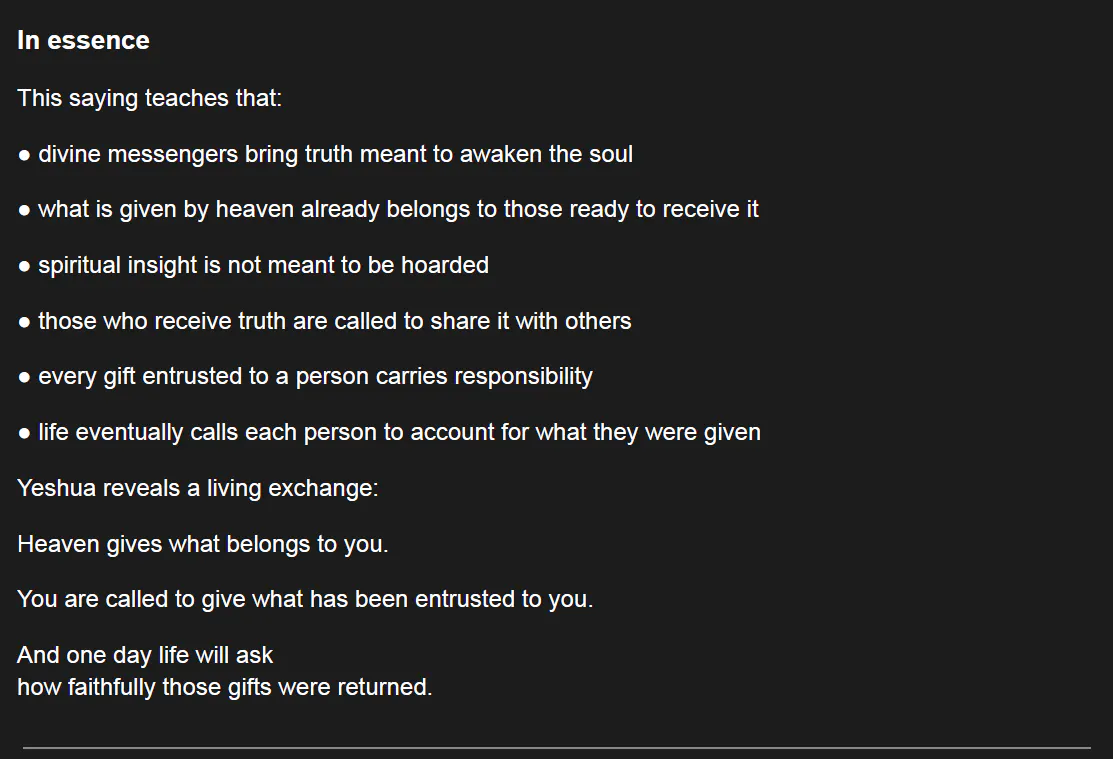Click the bullet dot before "what is given"
Screen dimensions: 1113x759
(25, 211)
